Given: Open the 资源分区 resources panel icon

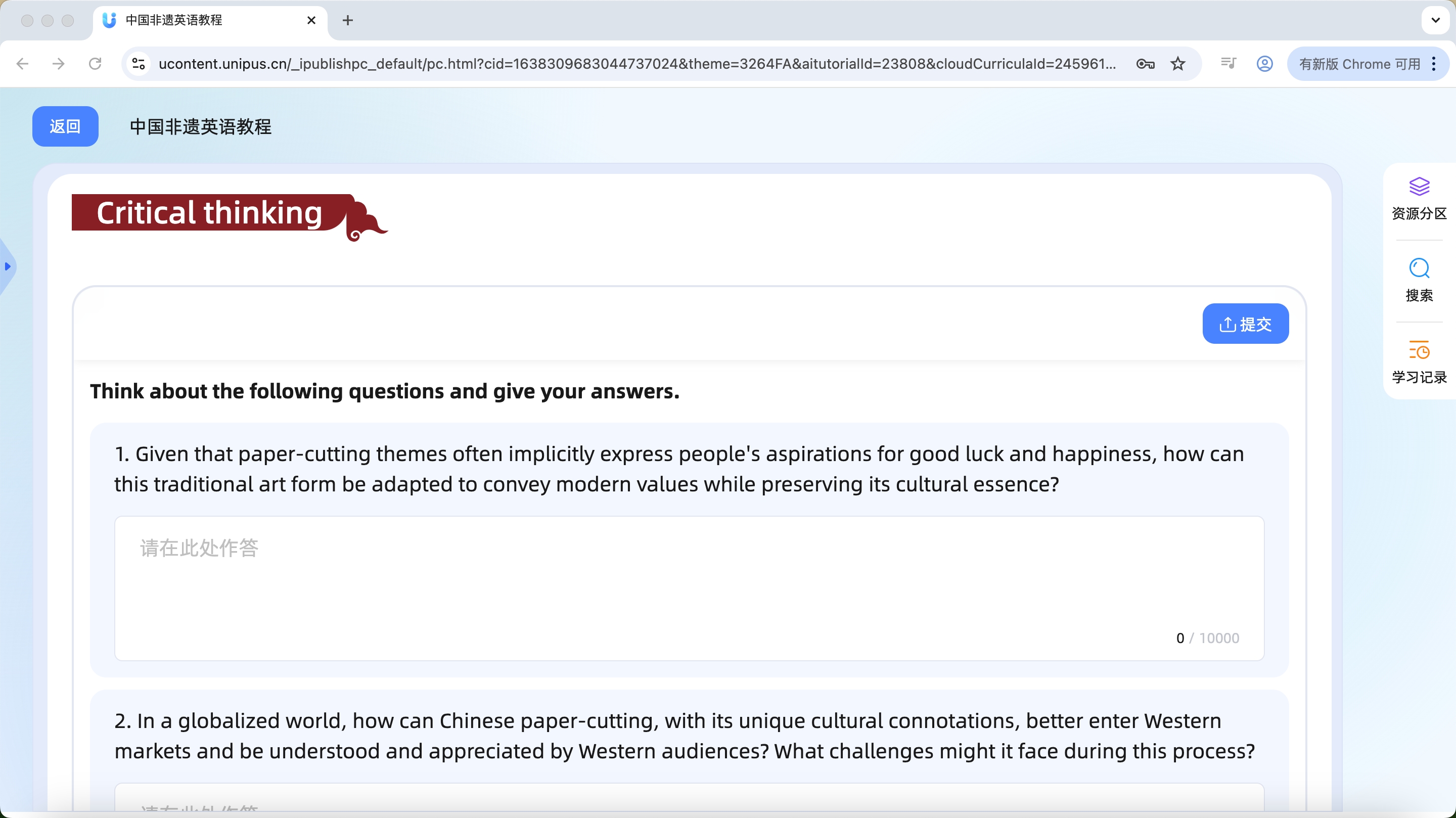Looking at the screenshot, I should pyautogui.click(x=1419, y=187).
